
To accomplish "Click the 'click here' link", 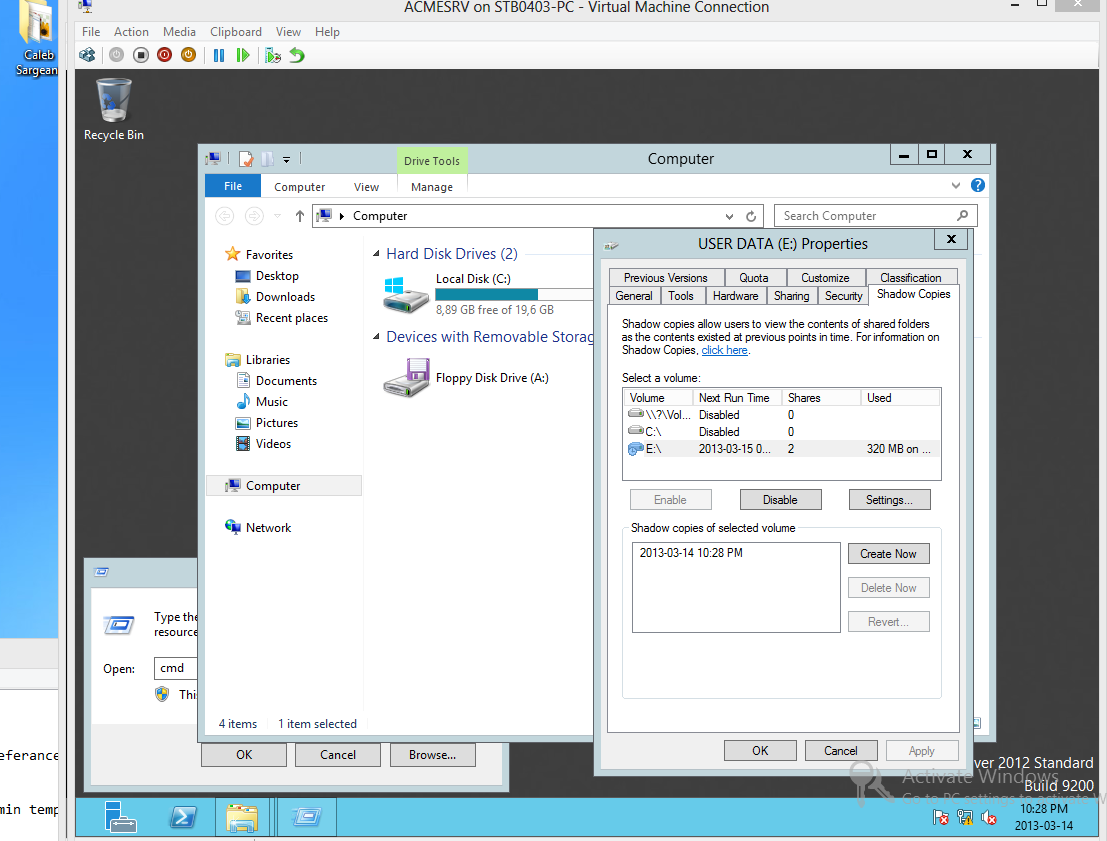I will (724, 350).
